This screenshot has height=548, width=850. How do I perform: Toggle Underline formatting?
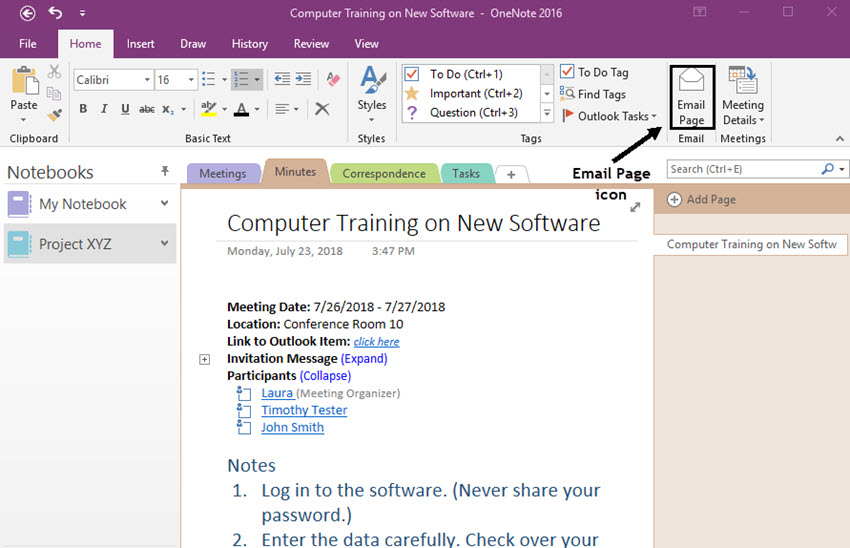(x=125, y=109)
